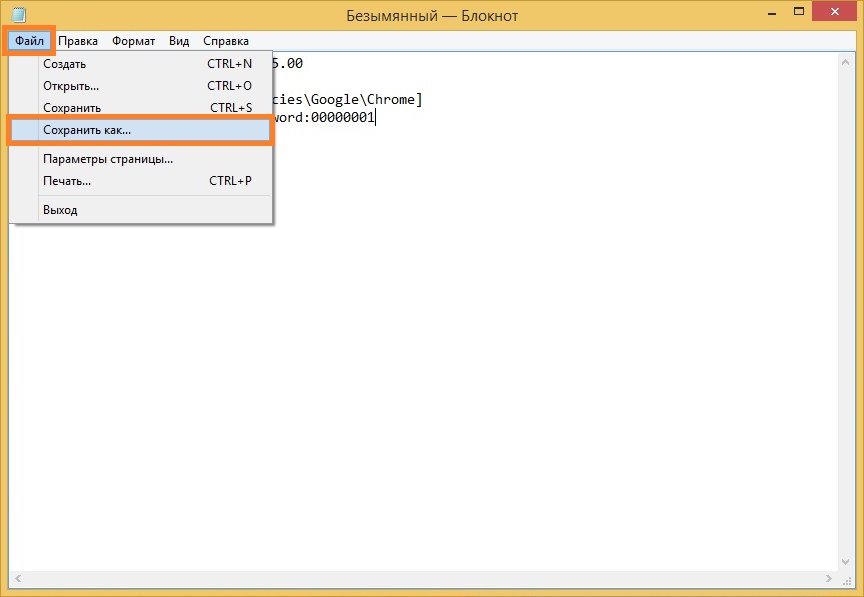Select the Открыть... menu entry
Screen dimensions: 864x597
[70, 86]
